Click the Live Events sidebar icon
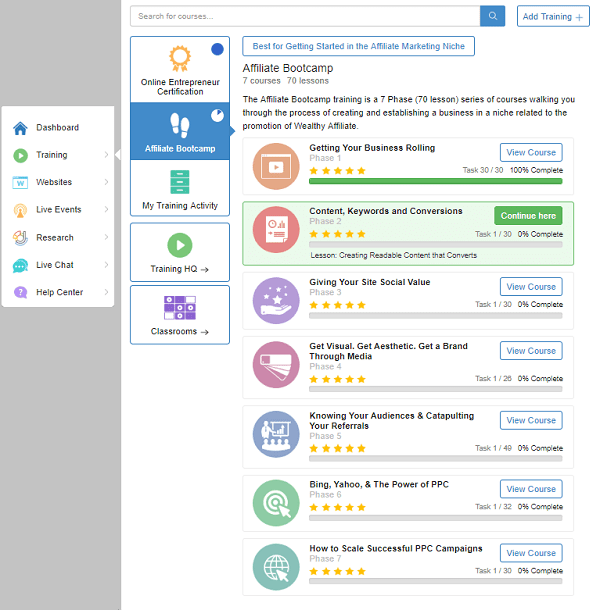This screenshot has height=610, width=600. (x=20, y=210)
